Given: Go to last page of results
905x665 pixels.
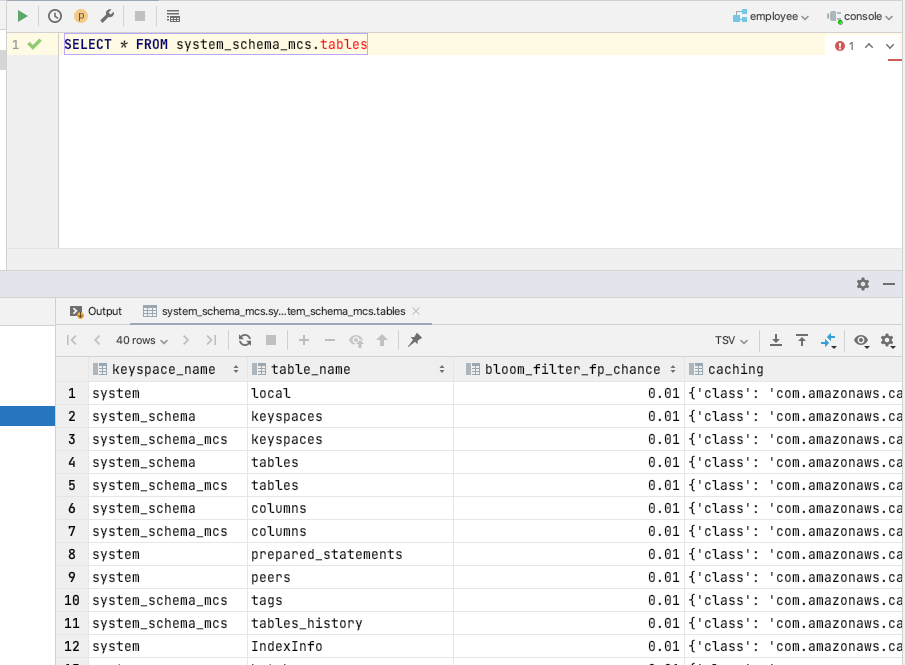Looking at the screenshot, I should click(211, 340).
